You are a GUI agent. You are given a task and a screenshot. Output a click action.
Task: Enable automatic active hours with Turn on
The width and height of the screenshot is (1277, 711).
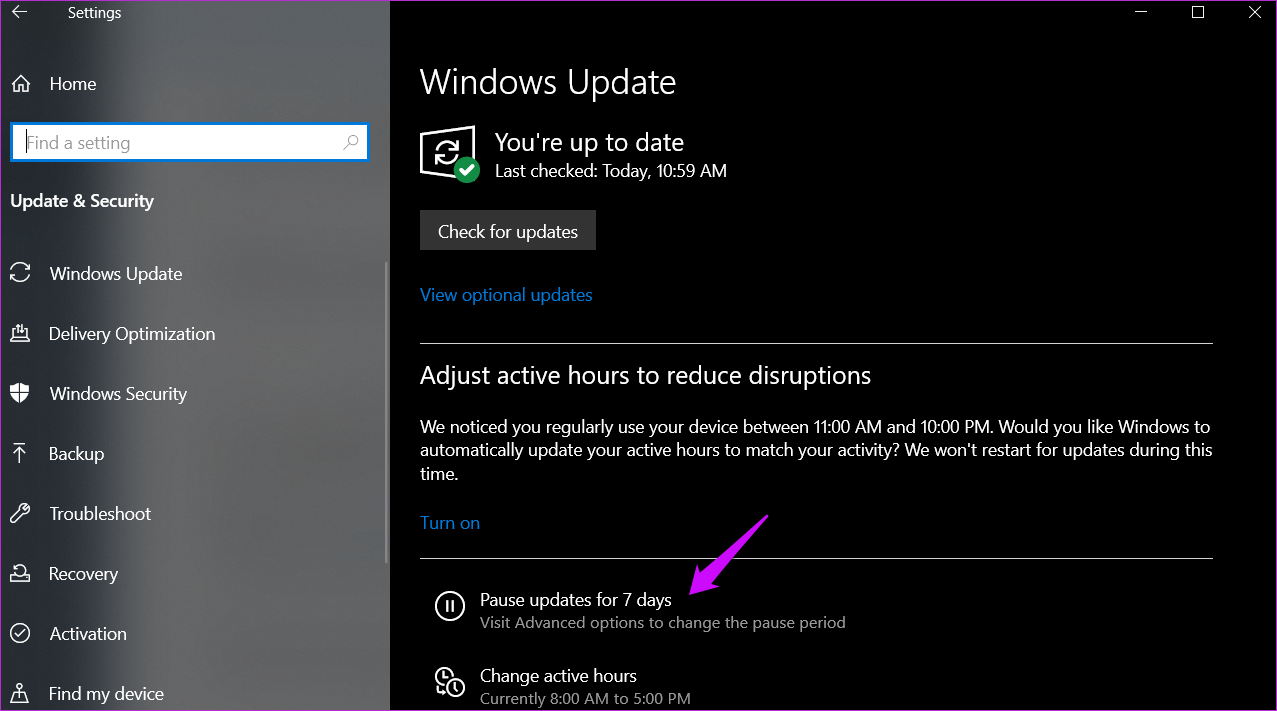click(x=449, y=522)
